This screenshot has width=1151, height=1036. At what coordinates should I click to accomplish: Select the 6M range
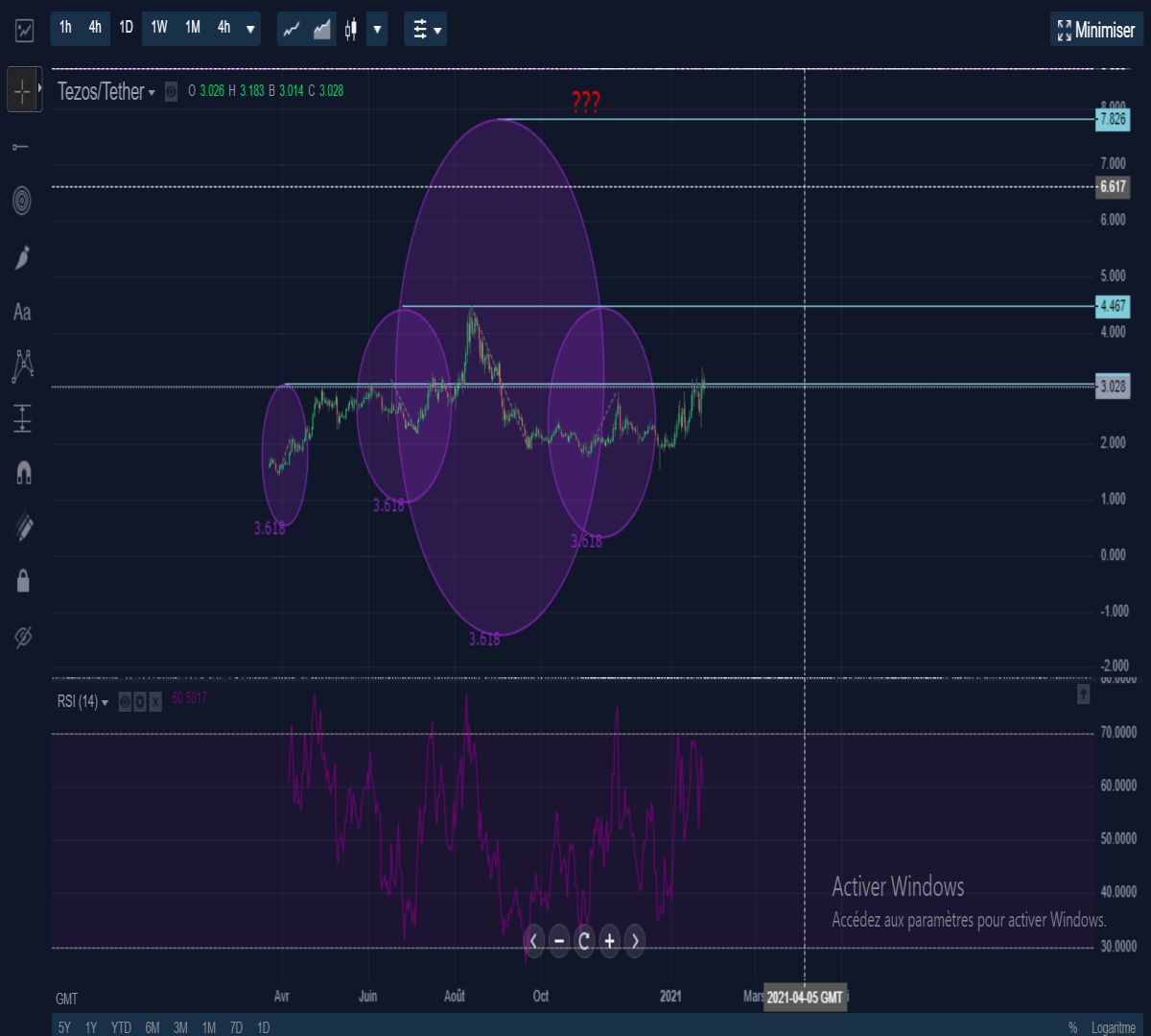(153, 1027)
